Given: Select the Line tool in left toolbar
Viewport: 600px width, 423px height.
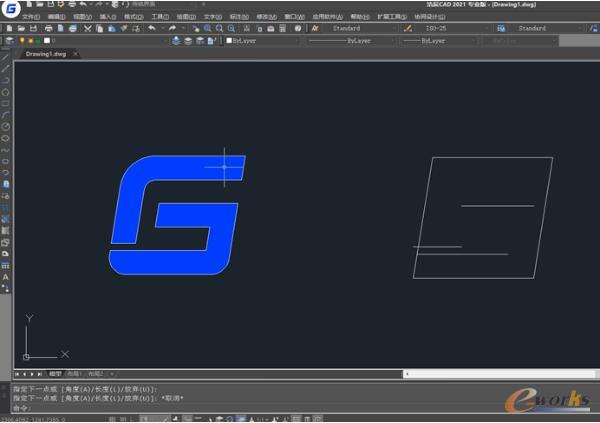Looking at the screenshot, I should [5, 57].
